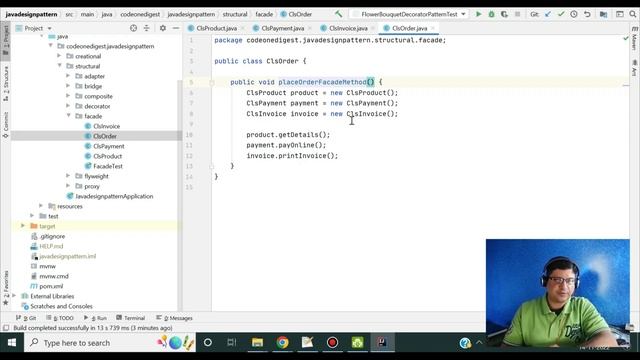Open IntelliJ IDEA taskbar icon
640x360 pixels.
tap(382, 342)
